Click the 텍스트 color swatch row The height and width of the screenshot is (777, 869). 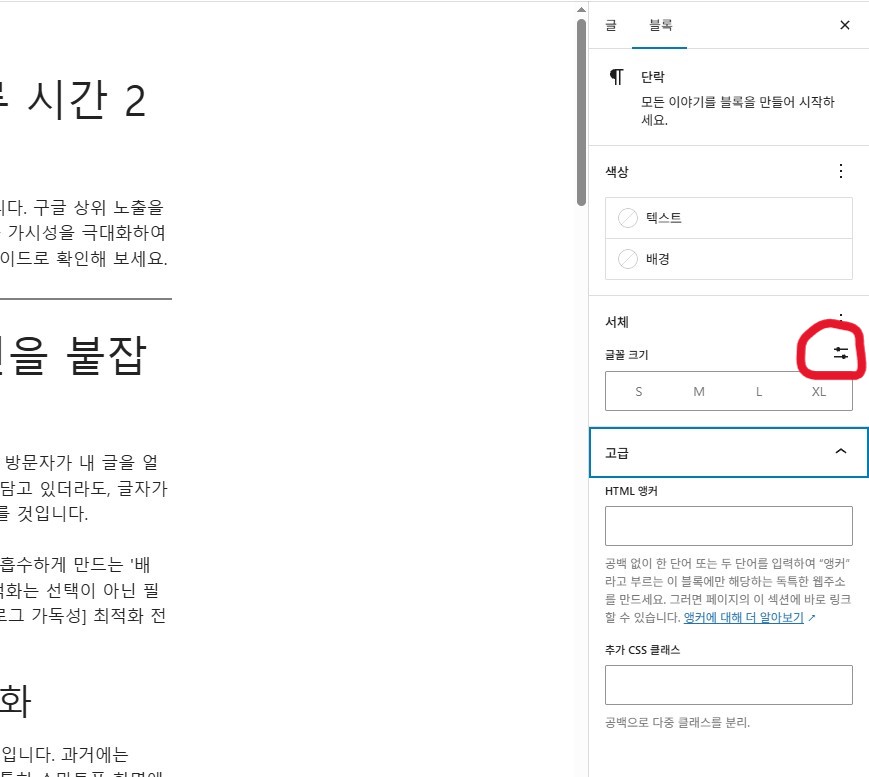(x=728, y=217)
